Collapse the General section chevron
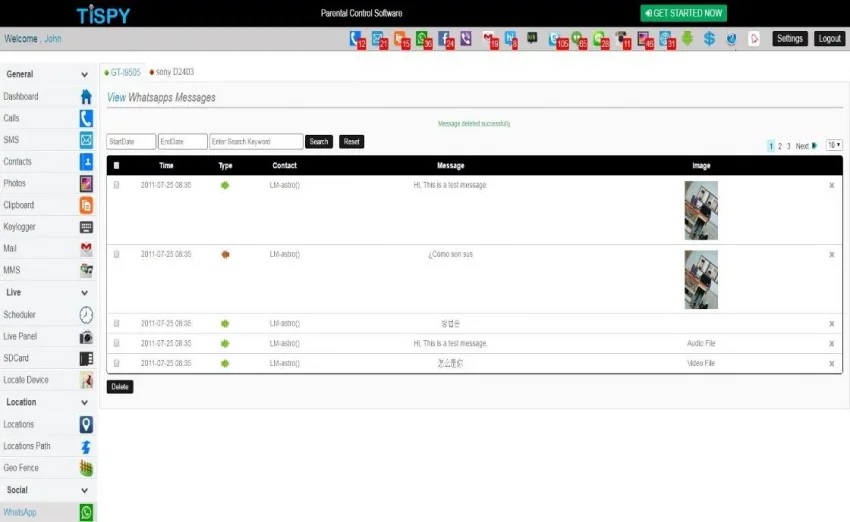 point(85,74)
